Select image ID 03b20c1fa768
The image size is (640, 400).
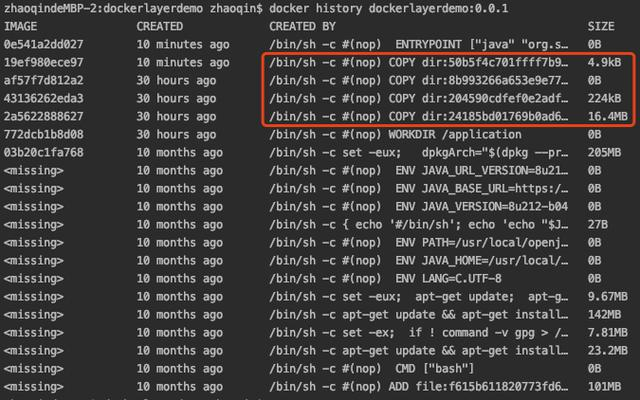click(x=44, y=152)
